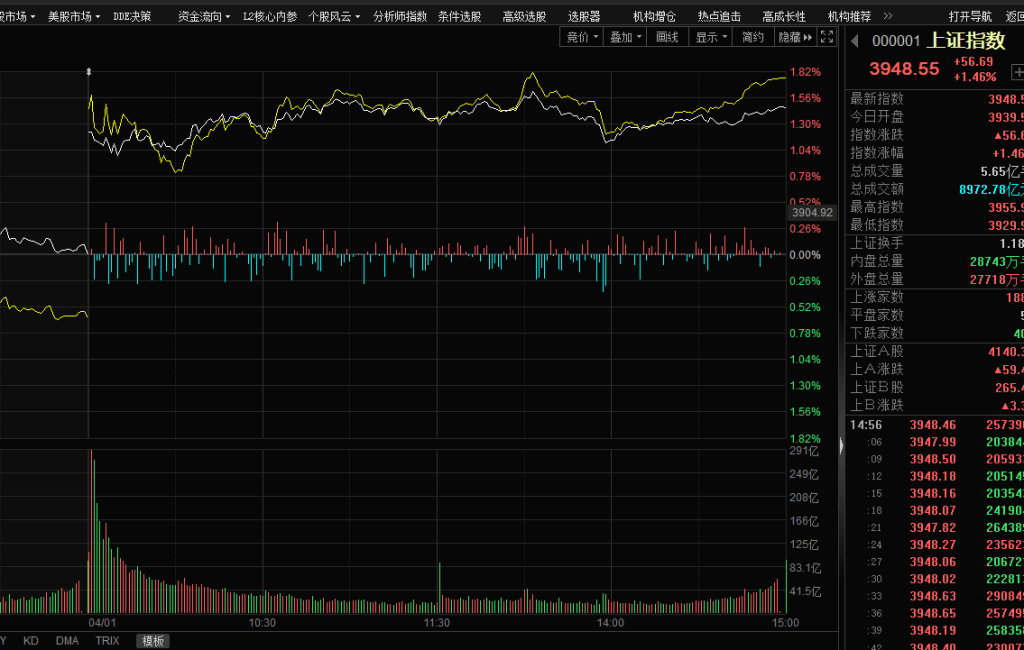Click the plus icon beside the index price
Viewport: 1024px width, 650px height.
point(1018,72)
